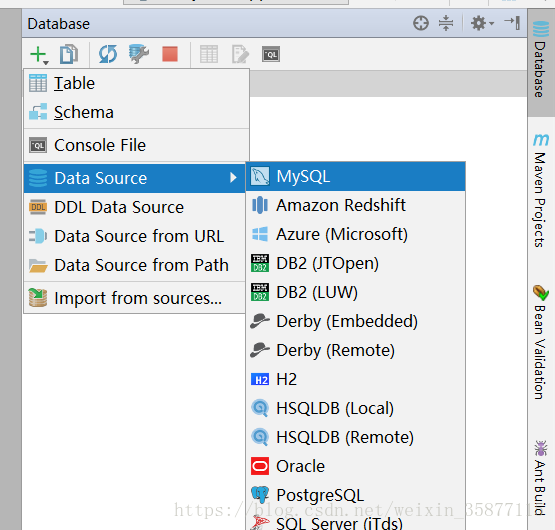Select DB2 (LUW) data source
This screenshot has width=555, height=530.
[x=355, y=292]
